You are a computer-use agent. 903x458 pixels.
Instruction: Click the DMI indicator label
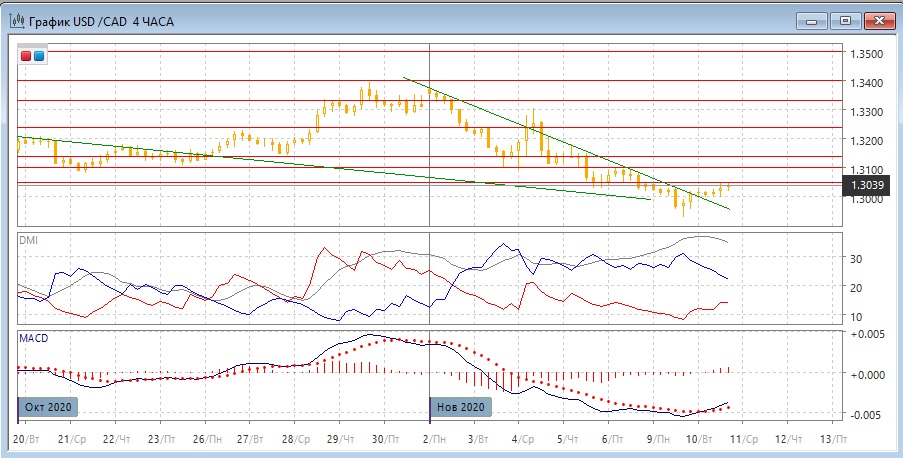coord(30,240)
